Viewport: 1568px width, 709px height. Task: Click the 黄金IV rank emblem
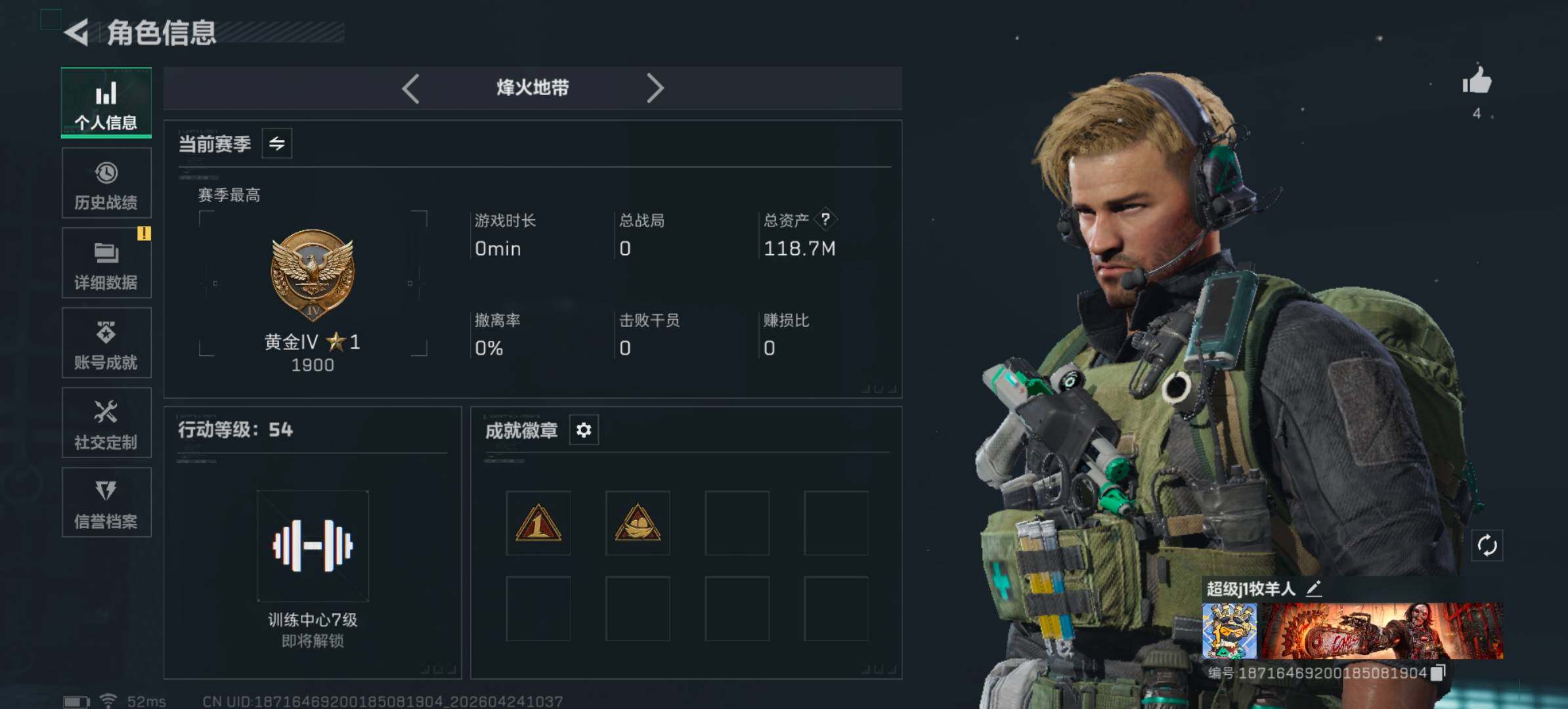(313, 274)
